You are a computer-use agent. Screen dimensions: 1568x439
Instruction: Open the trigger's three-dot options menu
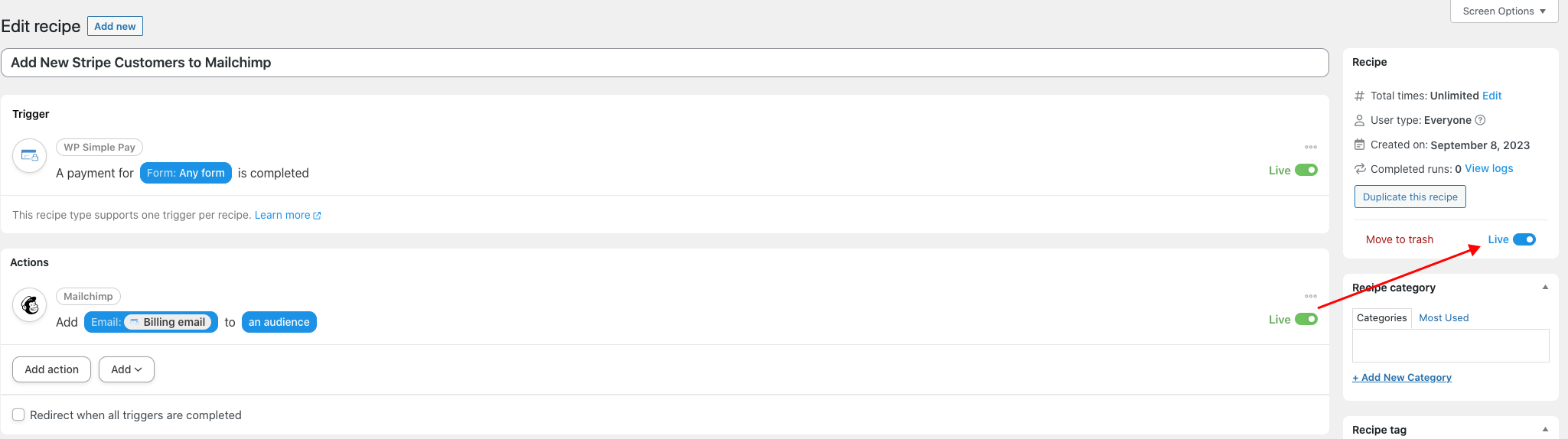tap(1310, 147)
